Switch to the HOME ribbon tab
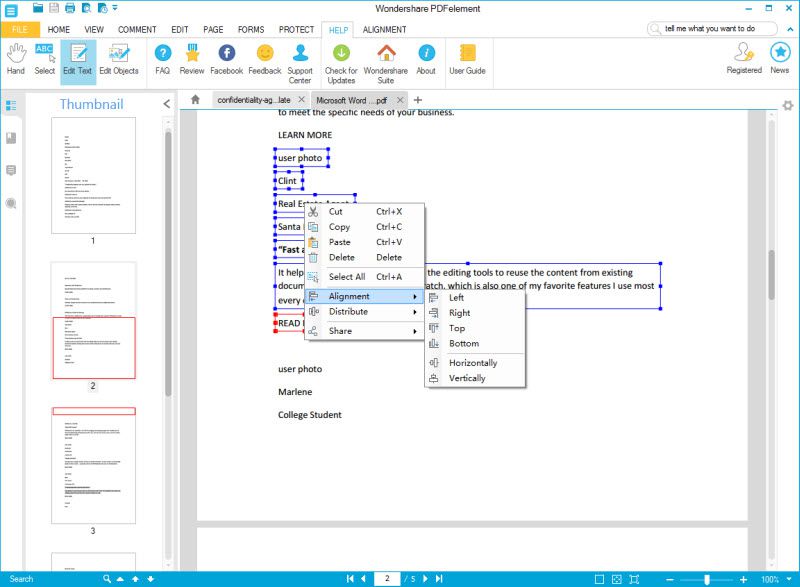The width and height of the screenshot is (800, 587). tap(59, 30)
